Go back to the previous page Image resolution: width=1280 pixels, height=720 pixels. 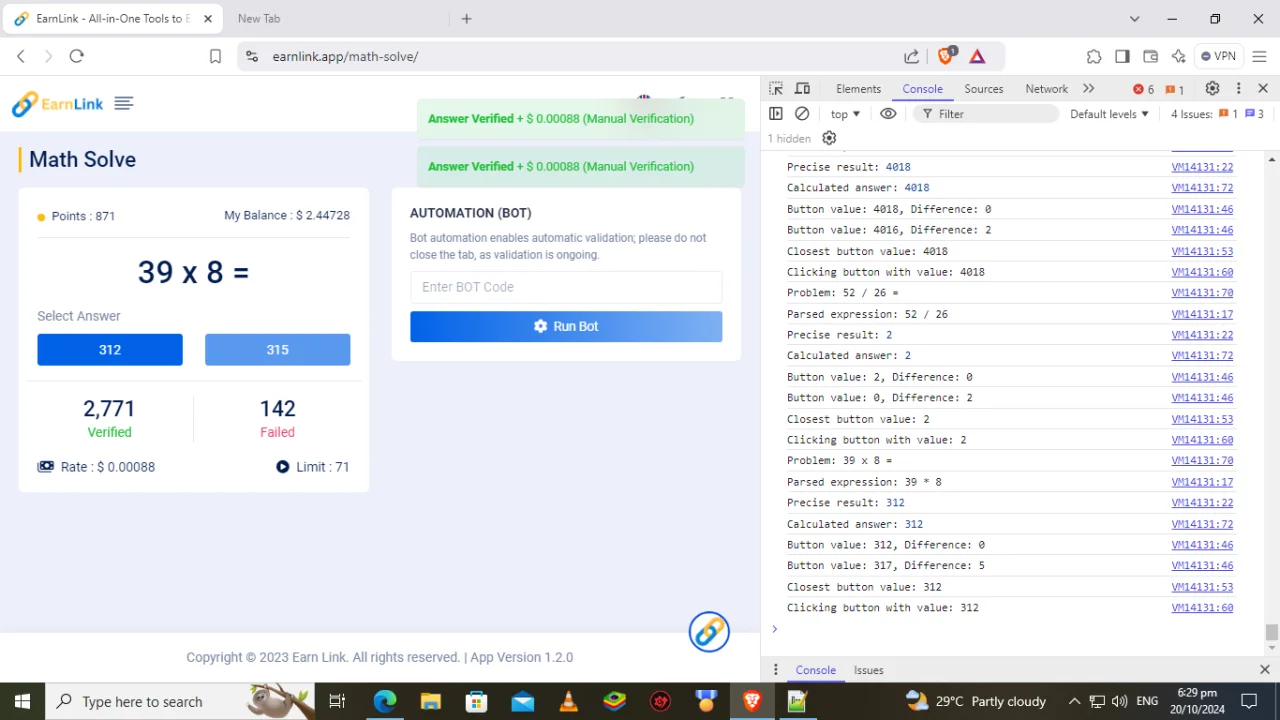coord(21,56)
